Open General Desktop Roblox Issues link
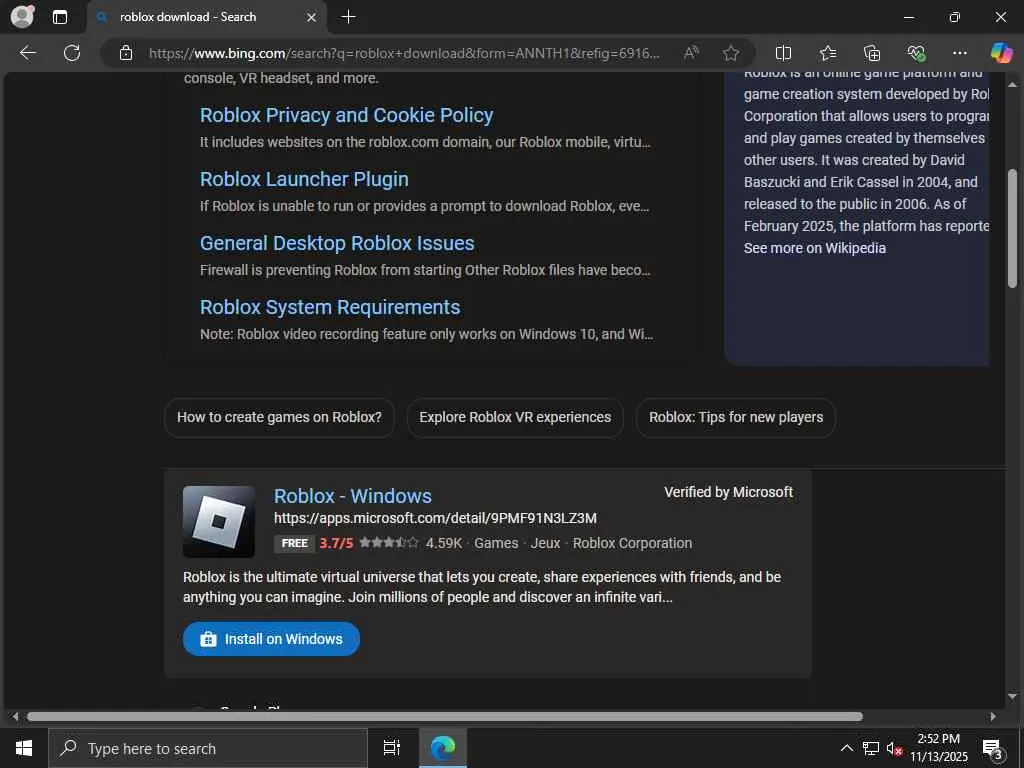Viewport: 1024px width, 768px height. click(337, 243)
